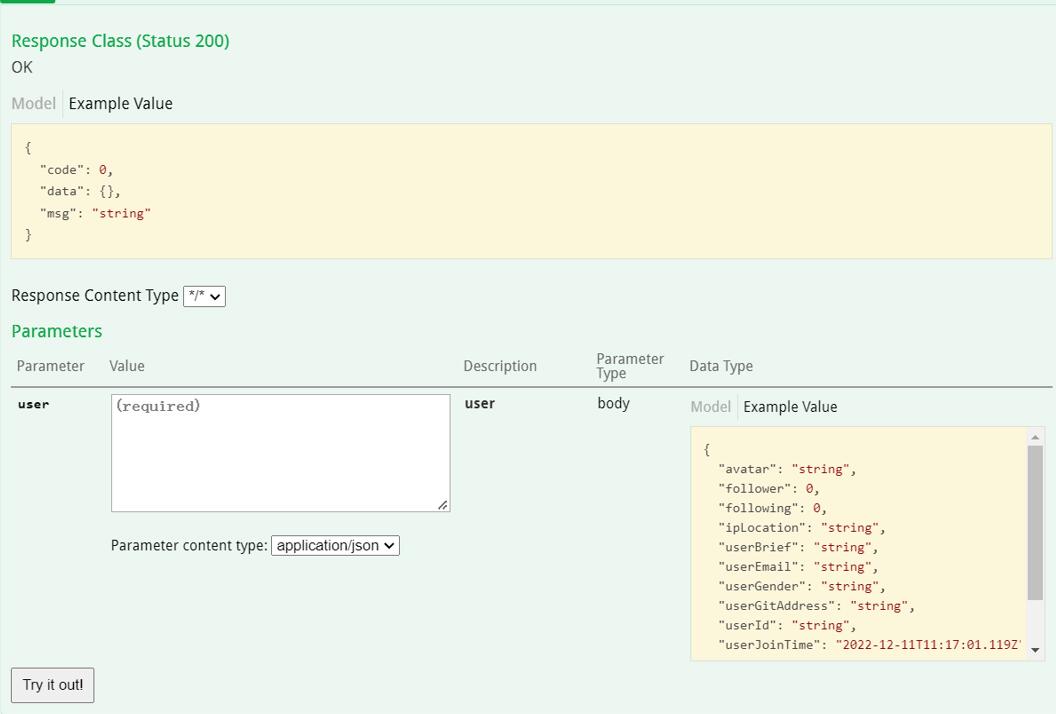This screenshot has width=1056, height=714.
Task: Click the example JSON scrollbar up arrow
Action: 1035,437
